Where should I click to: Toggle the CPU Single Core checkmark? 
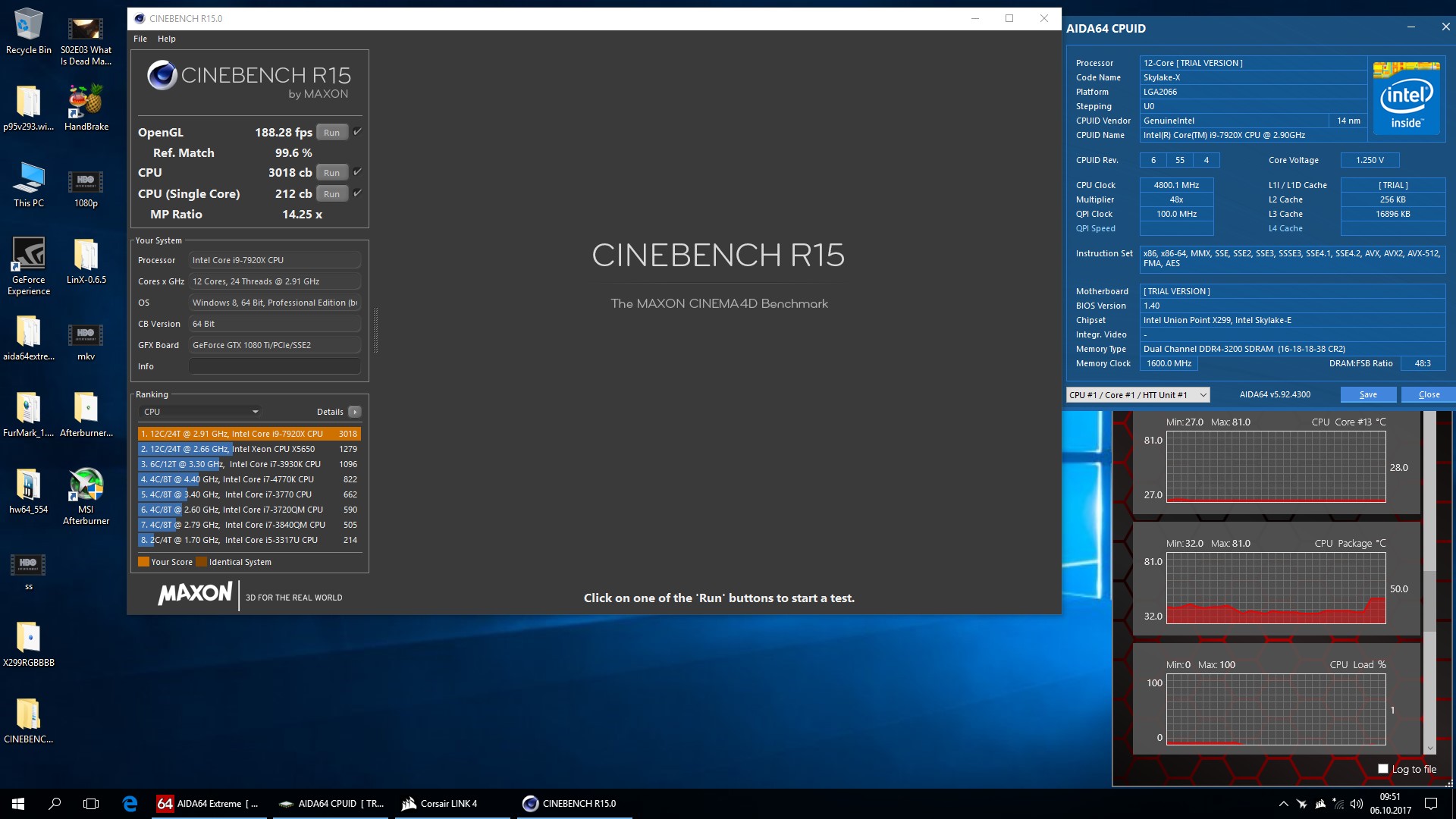358,193
